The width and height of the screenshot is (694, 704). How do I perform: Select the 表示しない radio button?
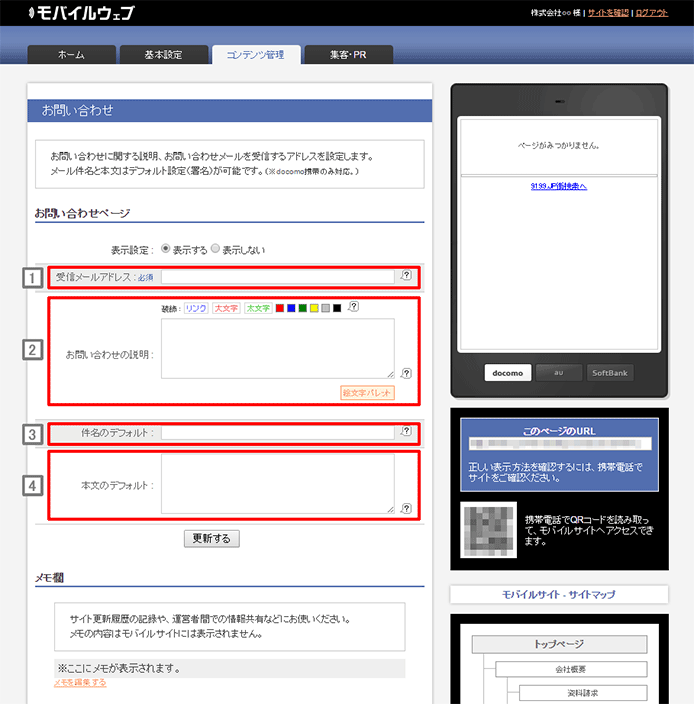pyautogui.click(x=215, y=249)
